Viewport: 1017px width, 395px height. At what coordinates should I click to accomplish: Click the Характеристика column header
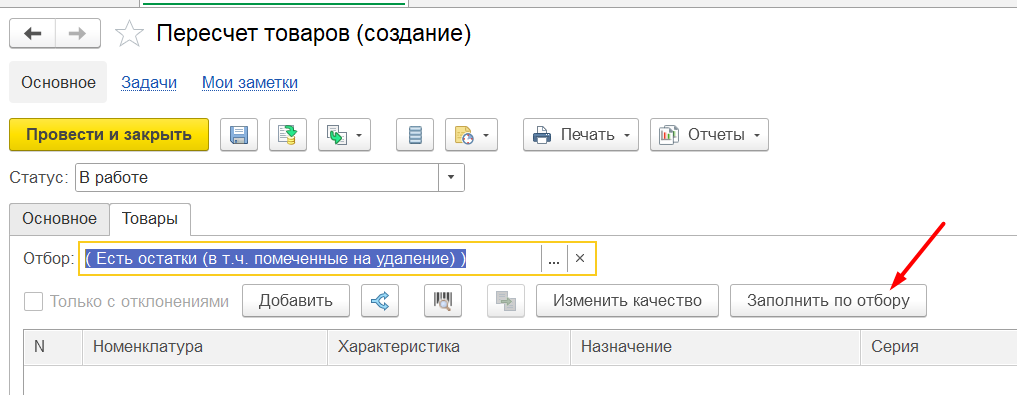click(449, 347)
